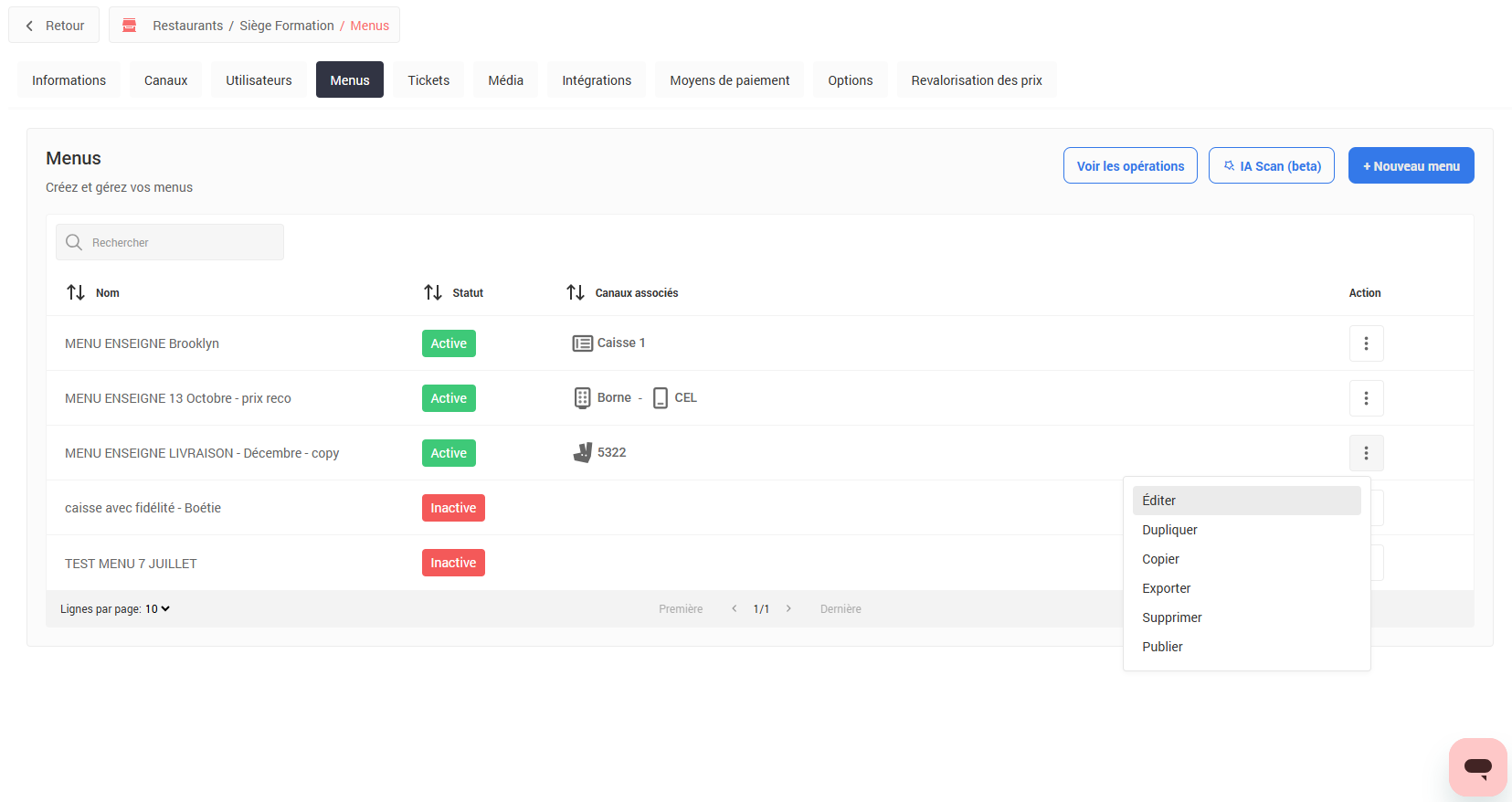Open Voir les opérations
Screen dimensions: 1512x802
(1130, 166)
